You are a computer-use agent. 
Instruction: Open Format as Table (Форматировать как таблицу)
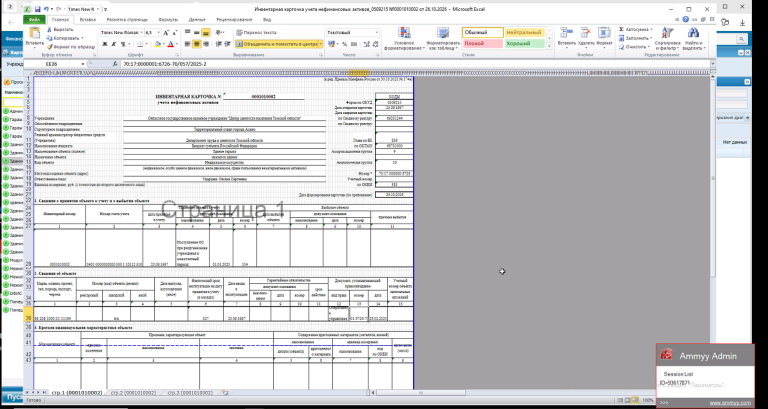[442, 39]
